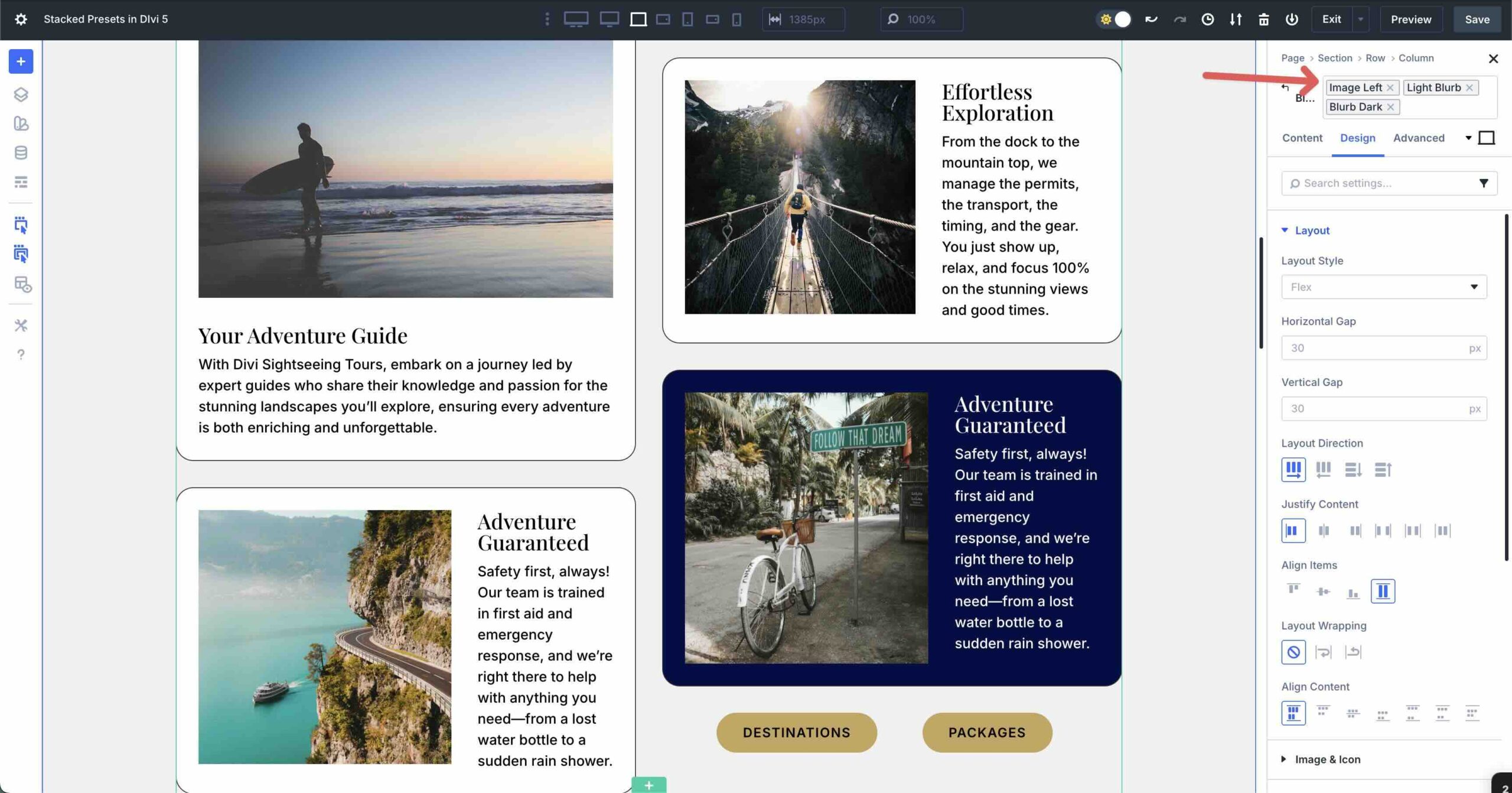Click the Save button
Viewport: 1512px width, 793px height.
1478,19
